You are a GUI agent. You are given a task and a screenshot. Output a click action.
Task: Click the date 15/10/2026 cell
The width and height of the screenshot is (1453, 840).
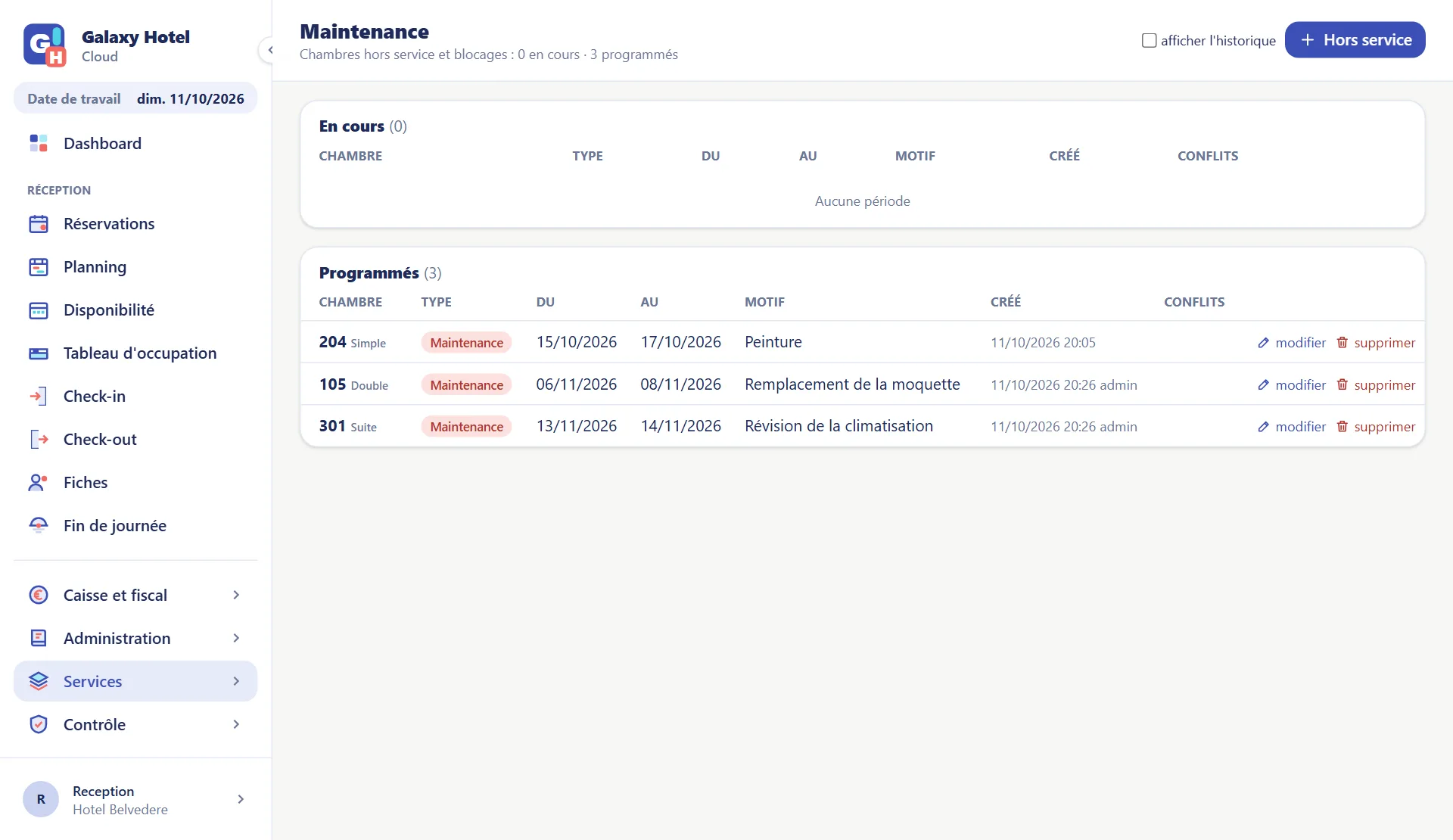tap(577, 342)
